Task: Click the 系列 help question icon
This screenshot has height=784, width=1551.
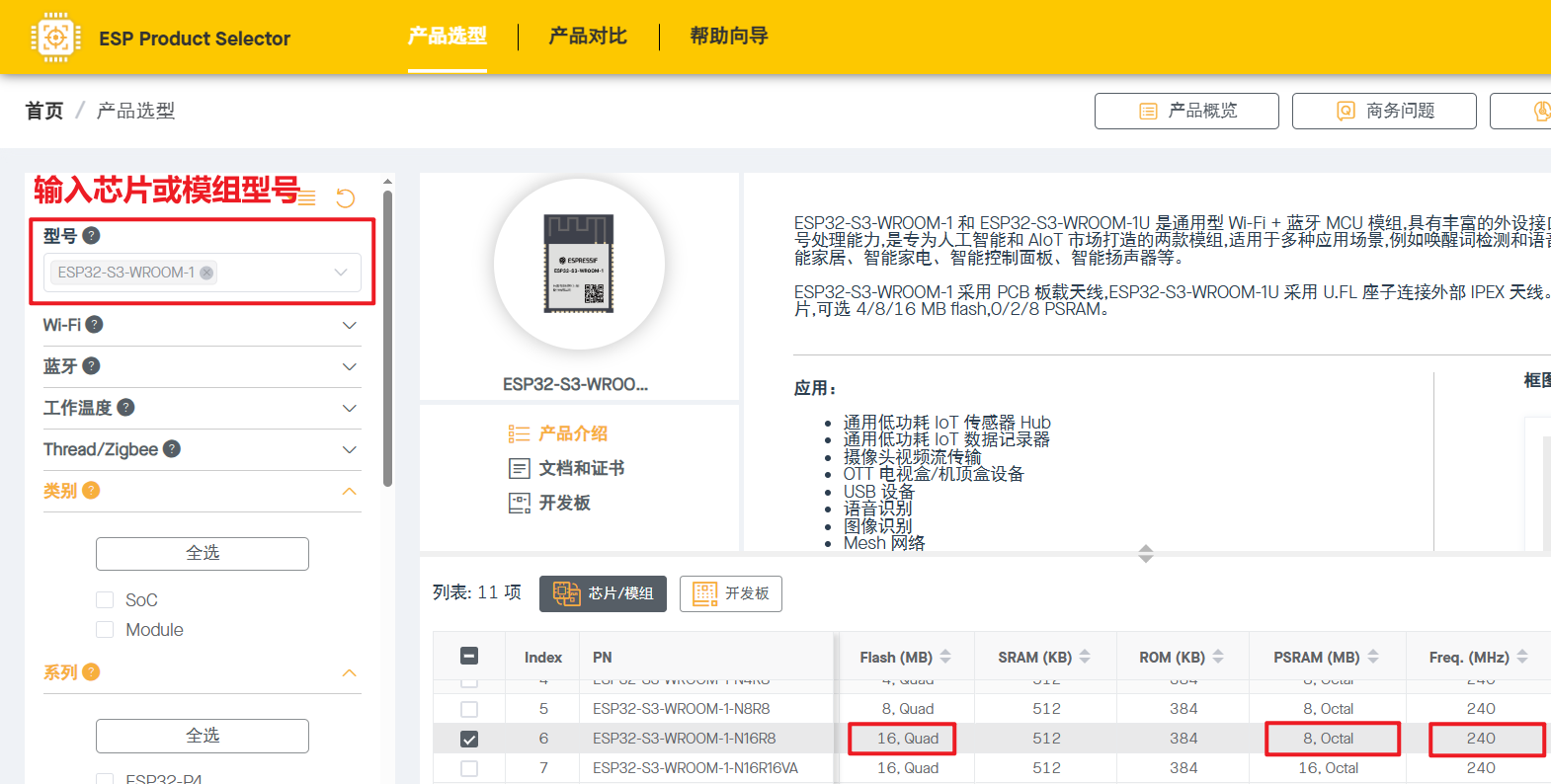Action: pos(91,671)
